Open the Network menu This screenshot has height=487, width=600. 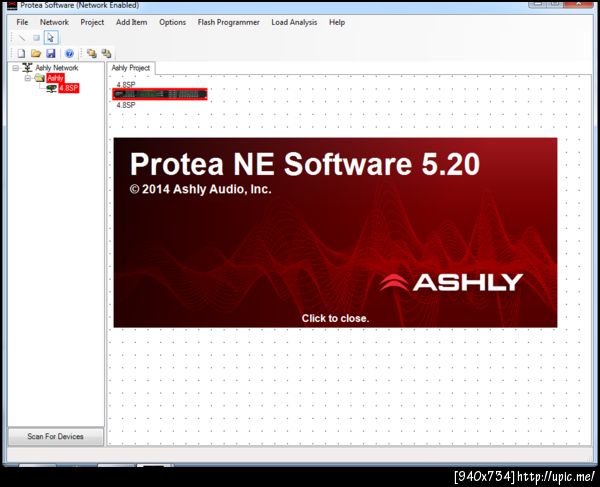tap(54, 22)
